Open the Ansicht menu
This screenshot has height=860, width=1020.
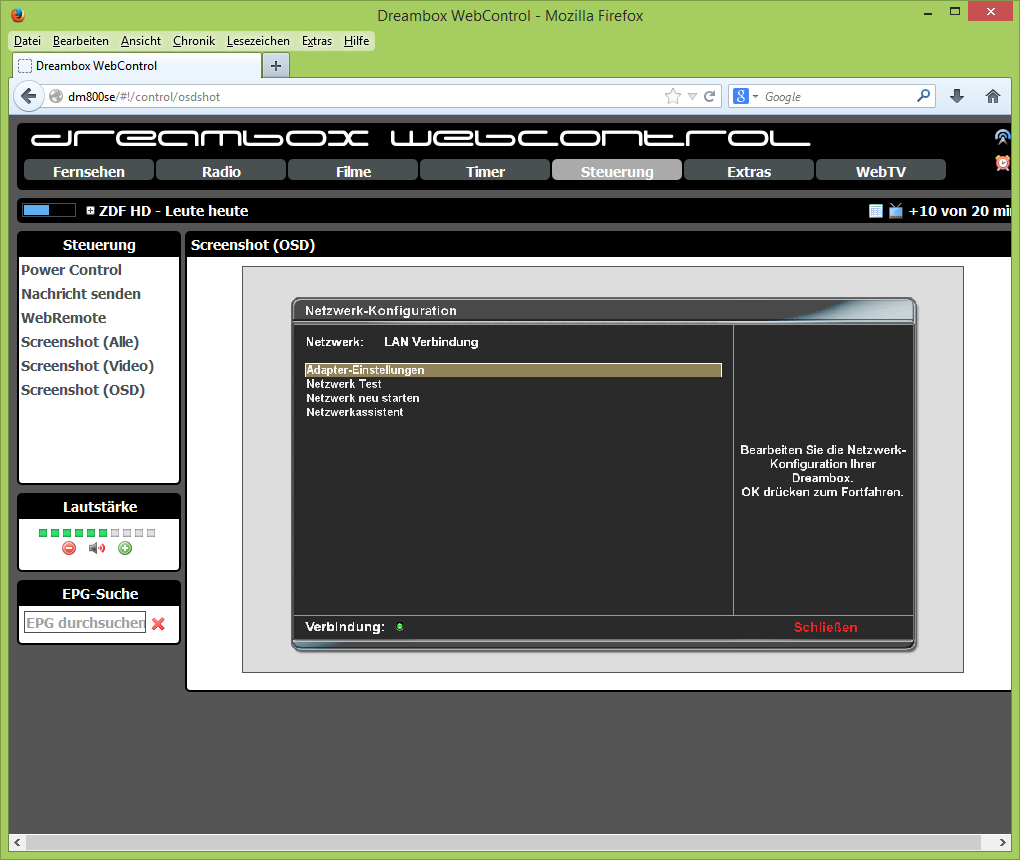tap(141, 41)
